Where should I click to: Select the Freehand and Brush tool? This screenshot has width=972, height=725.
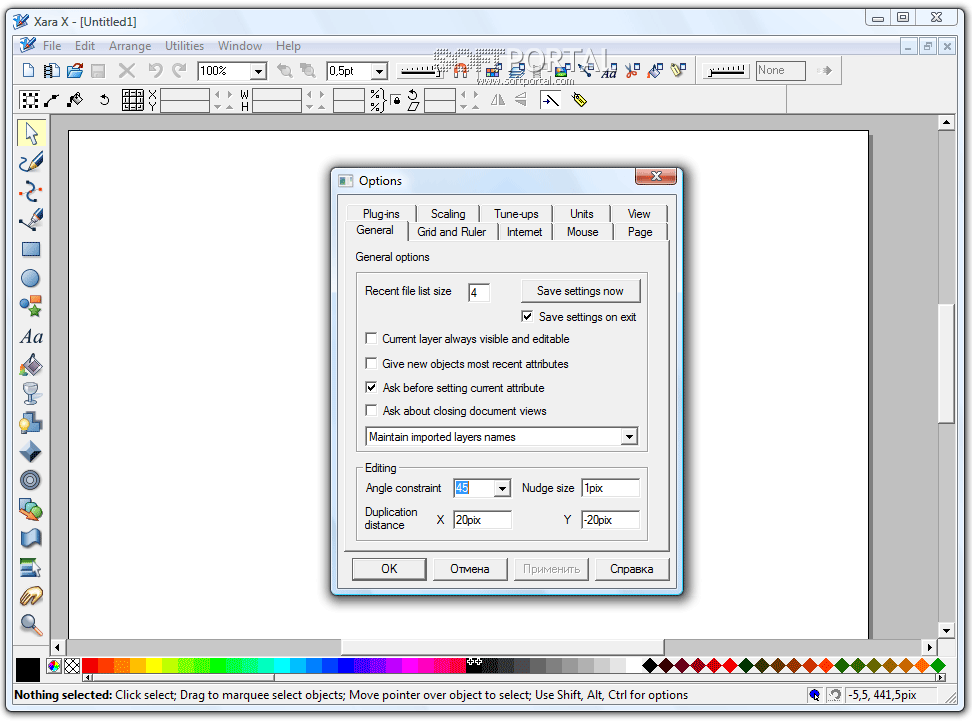pyautogui.click(x=30, y=162)
